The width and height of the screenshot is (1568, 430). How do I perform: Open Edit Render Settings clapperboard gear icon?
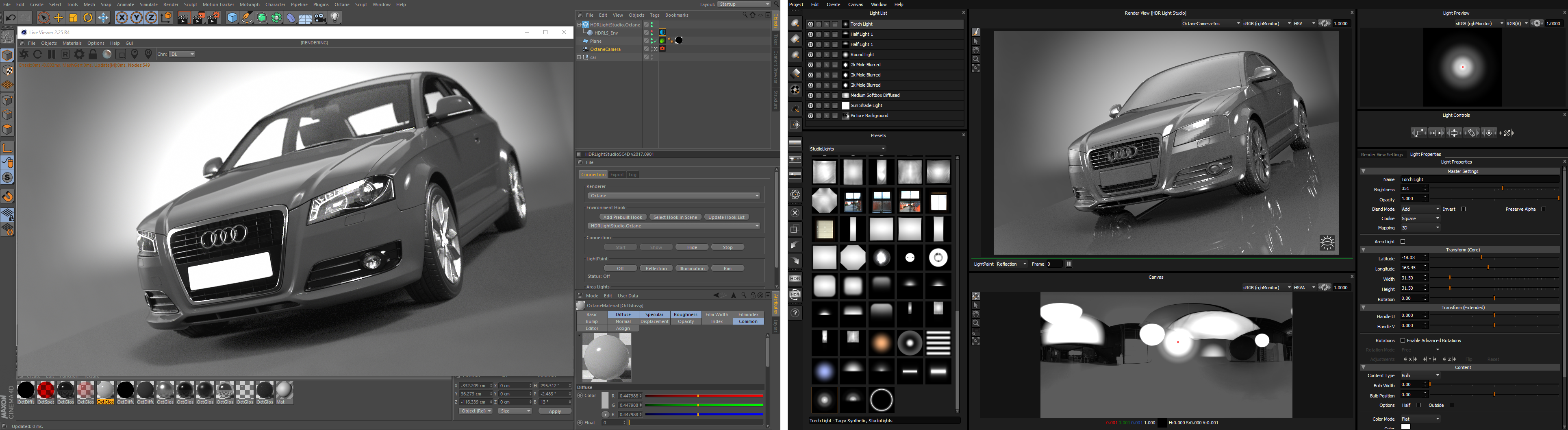point(214,17)
